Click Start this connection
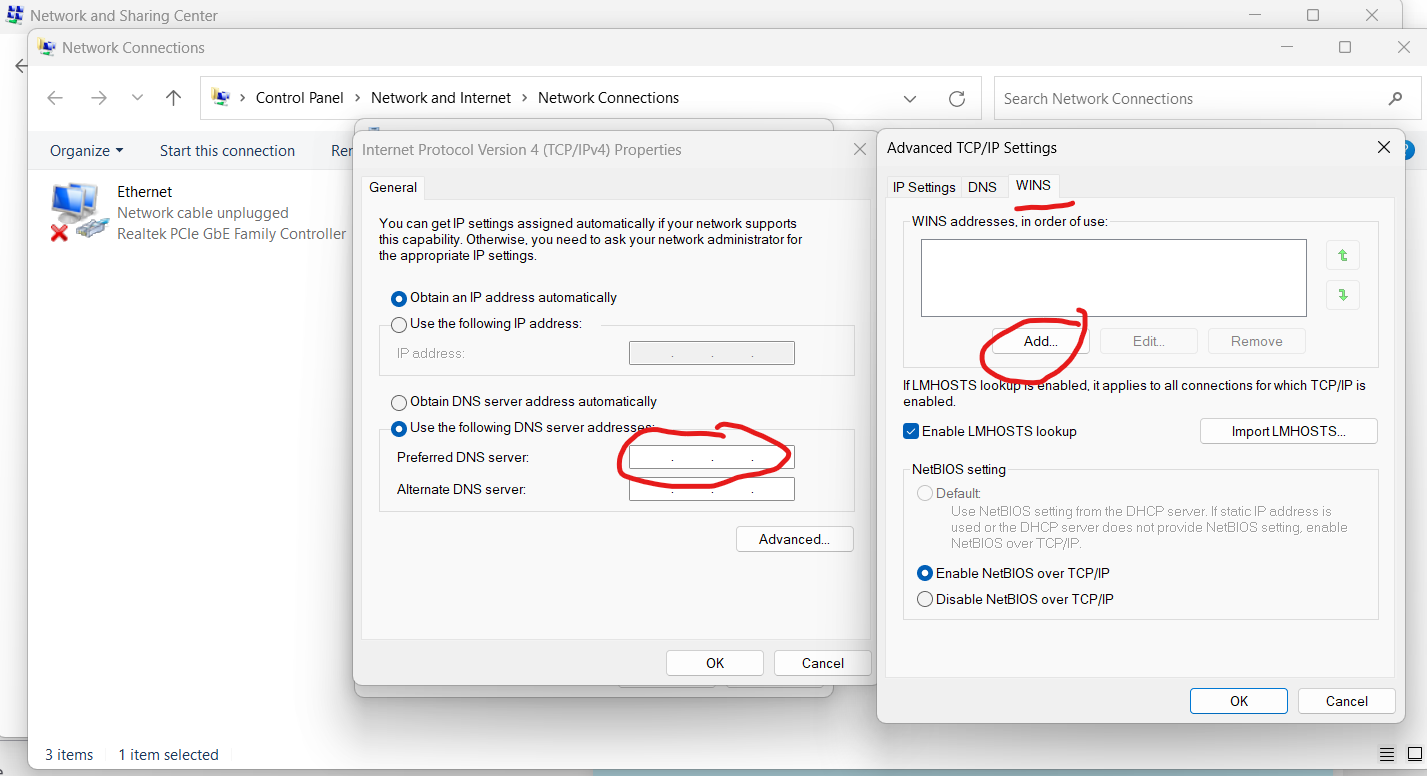The height and width of the screenshot is (776, 1427). [x=227, y=150]
